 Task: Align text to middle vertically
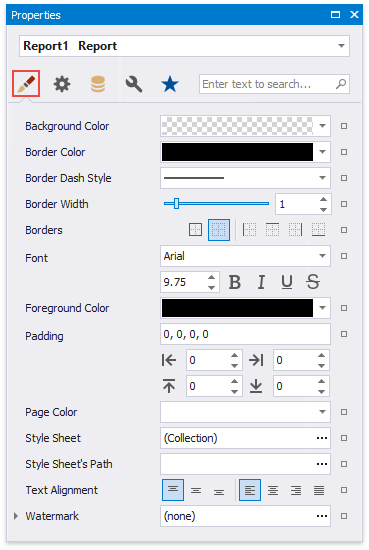coord(196,490)
